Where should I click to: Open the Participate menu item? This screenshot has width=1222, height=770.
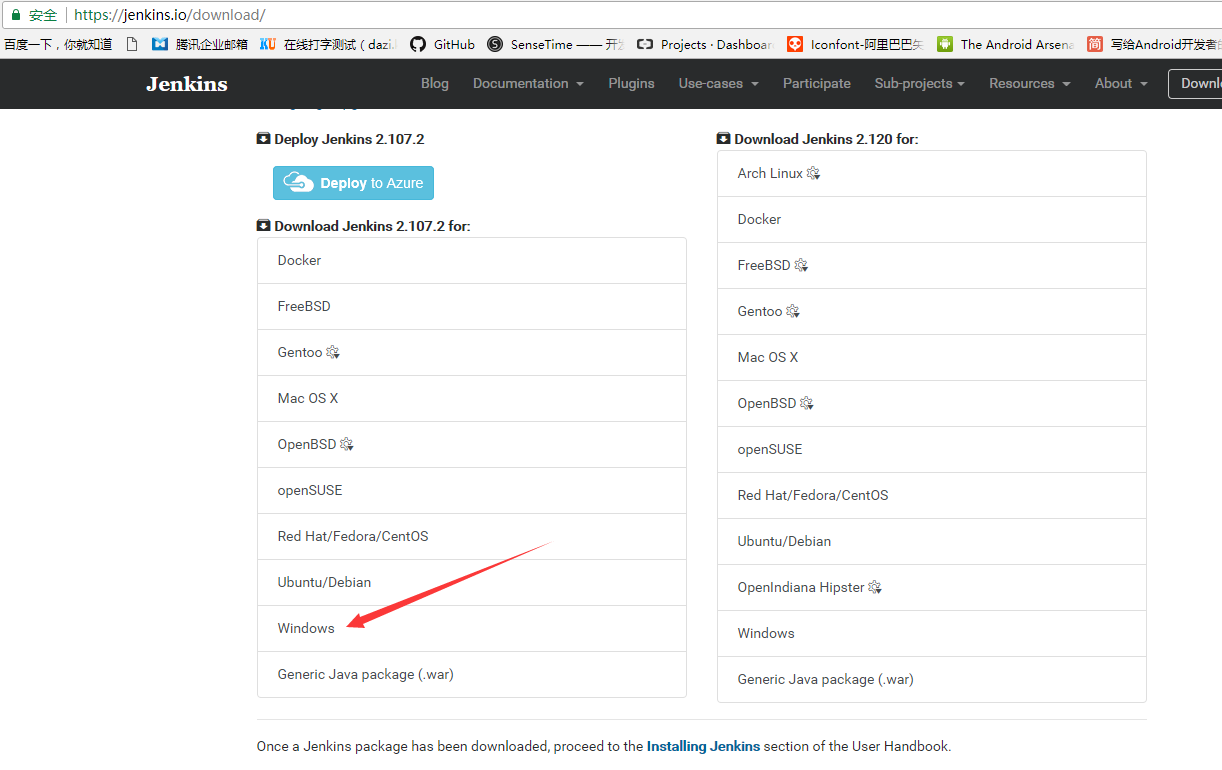(817, 83)
